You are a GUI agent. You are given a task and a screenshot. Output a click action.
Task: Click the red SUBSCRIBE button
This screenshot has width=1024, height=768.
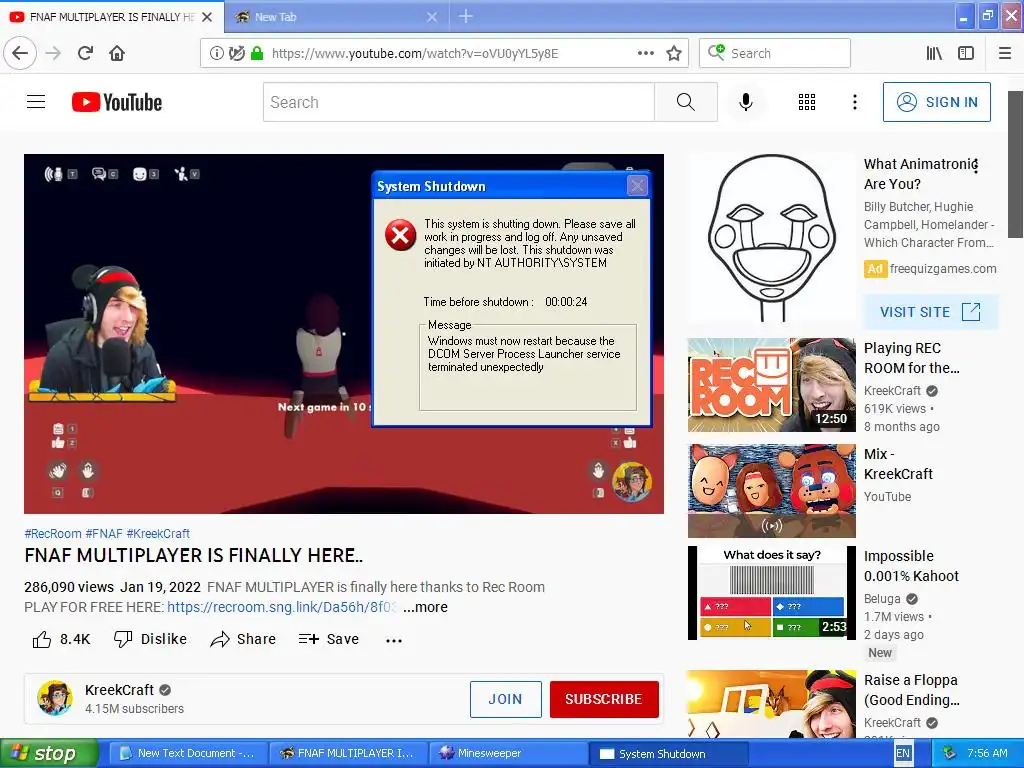[x=604, y=699]
